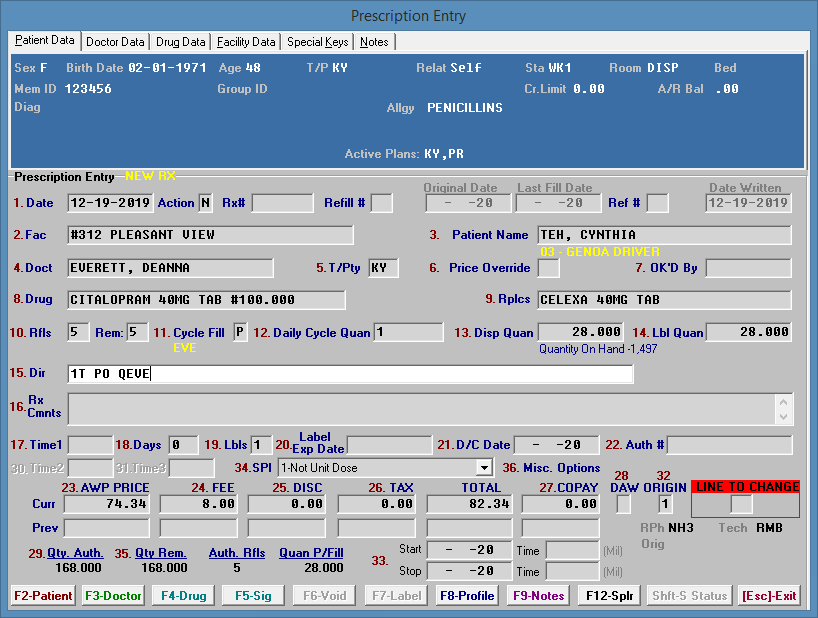818x618 pixels.
Task: Open F9-Notes button
Action: (539, 596)
